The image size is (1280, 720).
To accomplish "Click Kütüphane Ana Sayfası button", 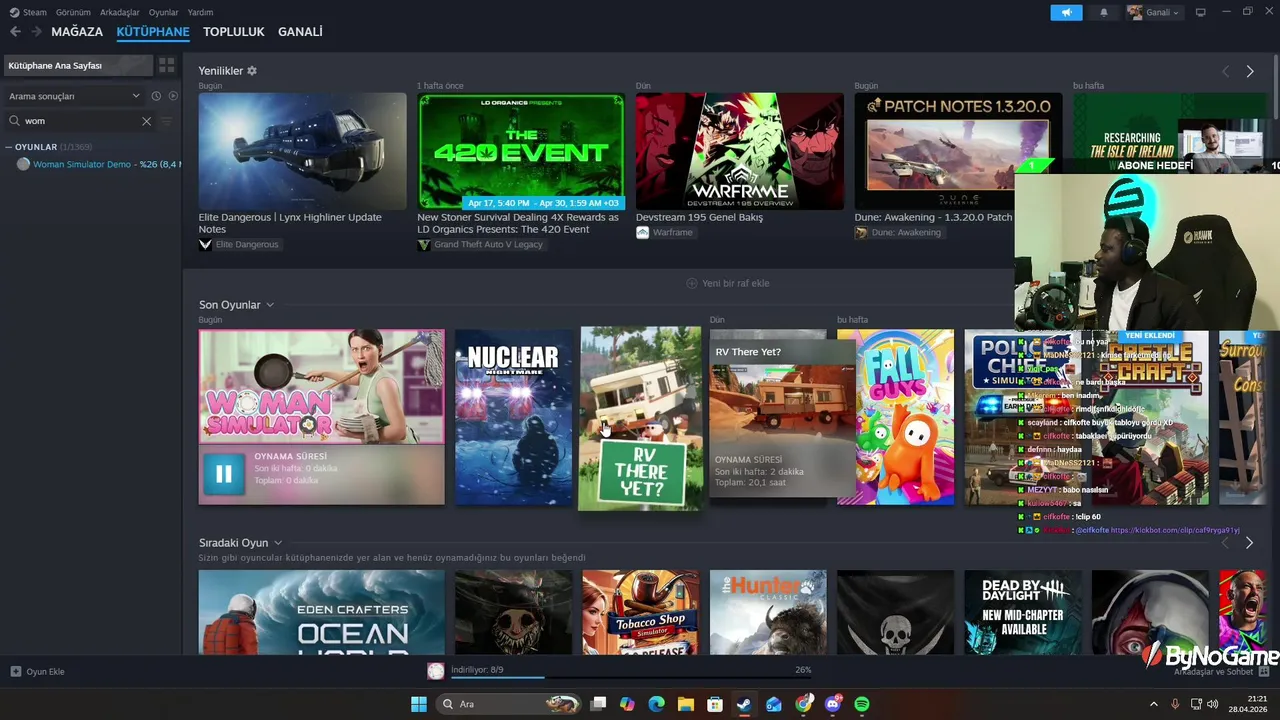I will click(78, 65).
